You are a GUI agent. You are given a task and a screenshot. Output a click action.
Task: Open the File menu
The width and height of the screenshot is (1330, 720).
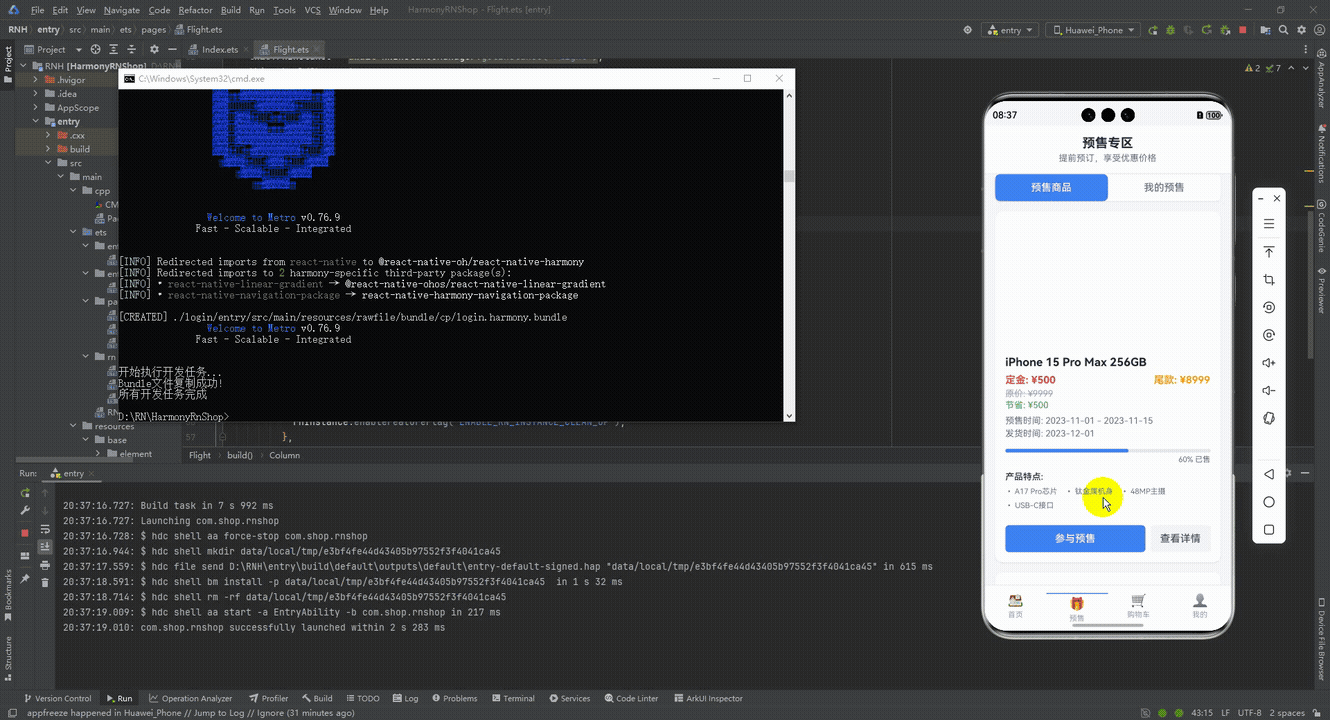coord(37,10)
